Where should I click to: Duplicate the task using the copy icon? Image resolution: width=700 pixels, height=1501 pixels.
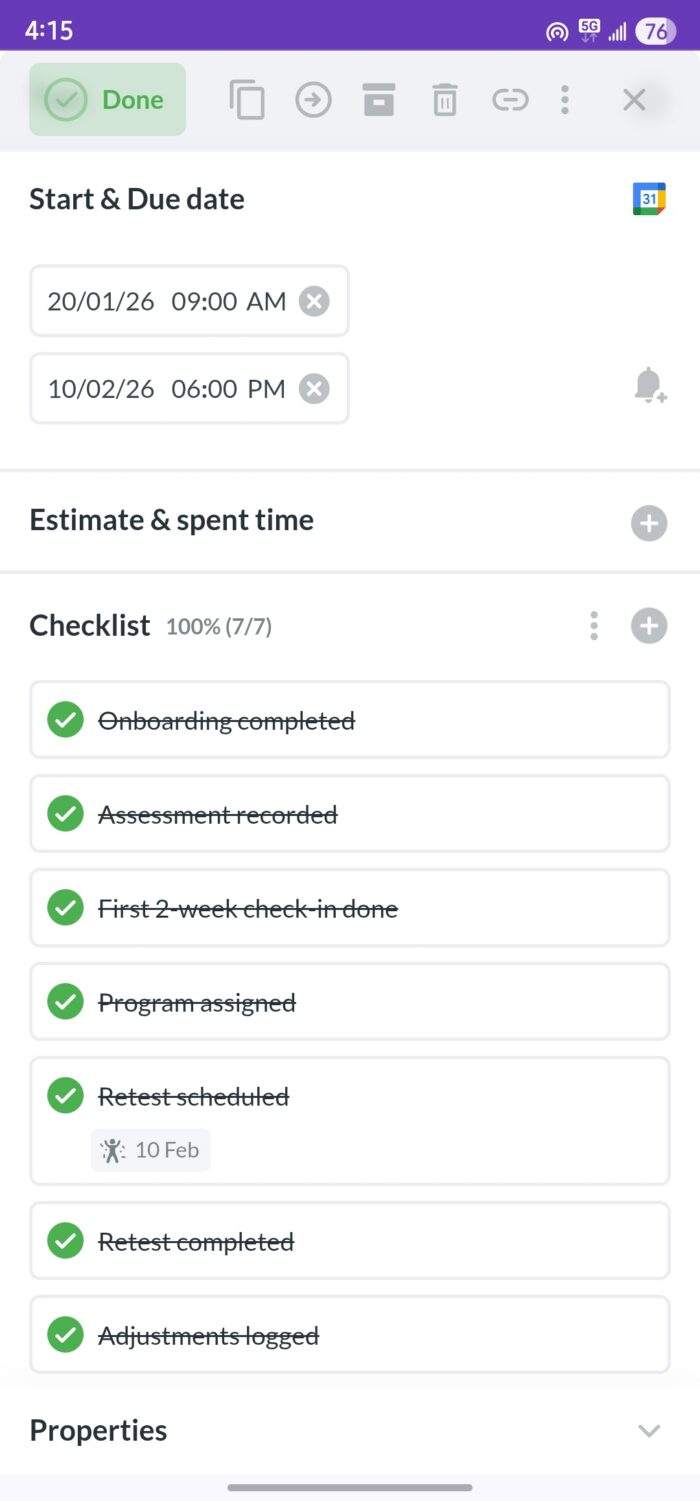point(247,99)
